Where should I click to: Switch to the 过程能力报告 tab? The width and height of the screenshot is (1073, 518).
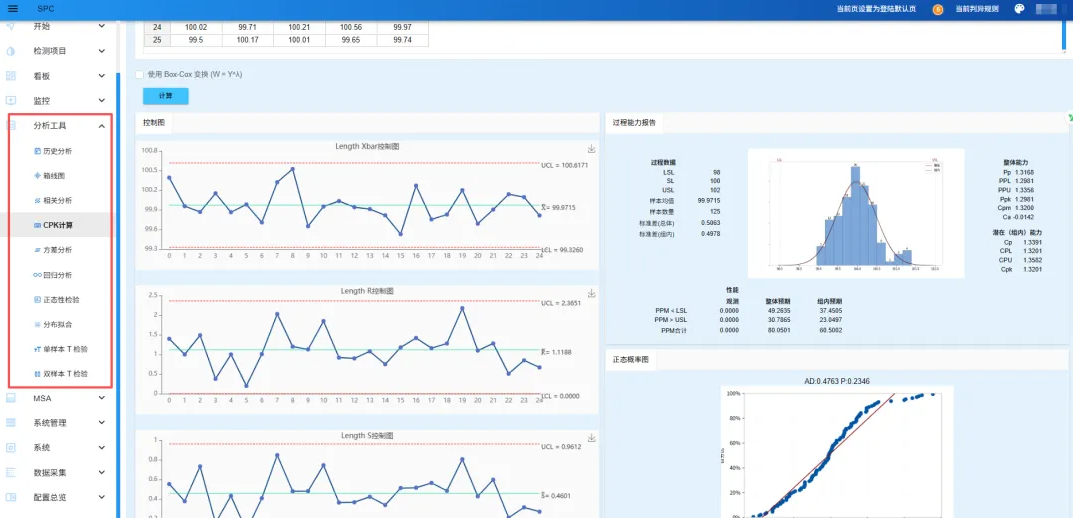pyautogui.click(x=634, y=123)
